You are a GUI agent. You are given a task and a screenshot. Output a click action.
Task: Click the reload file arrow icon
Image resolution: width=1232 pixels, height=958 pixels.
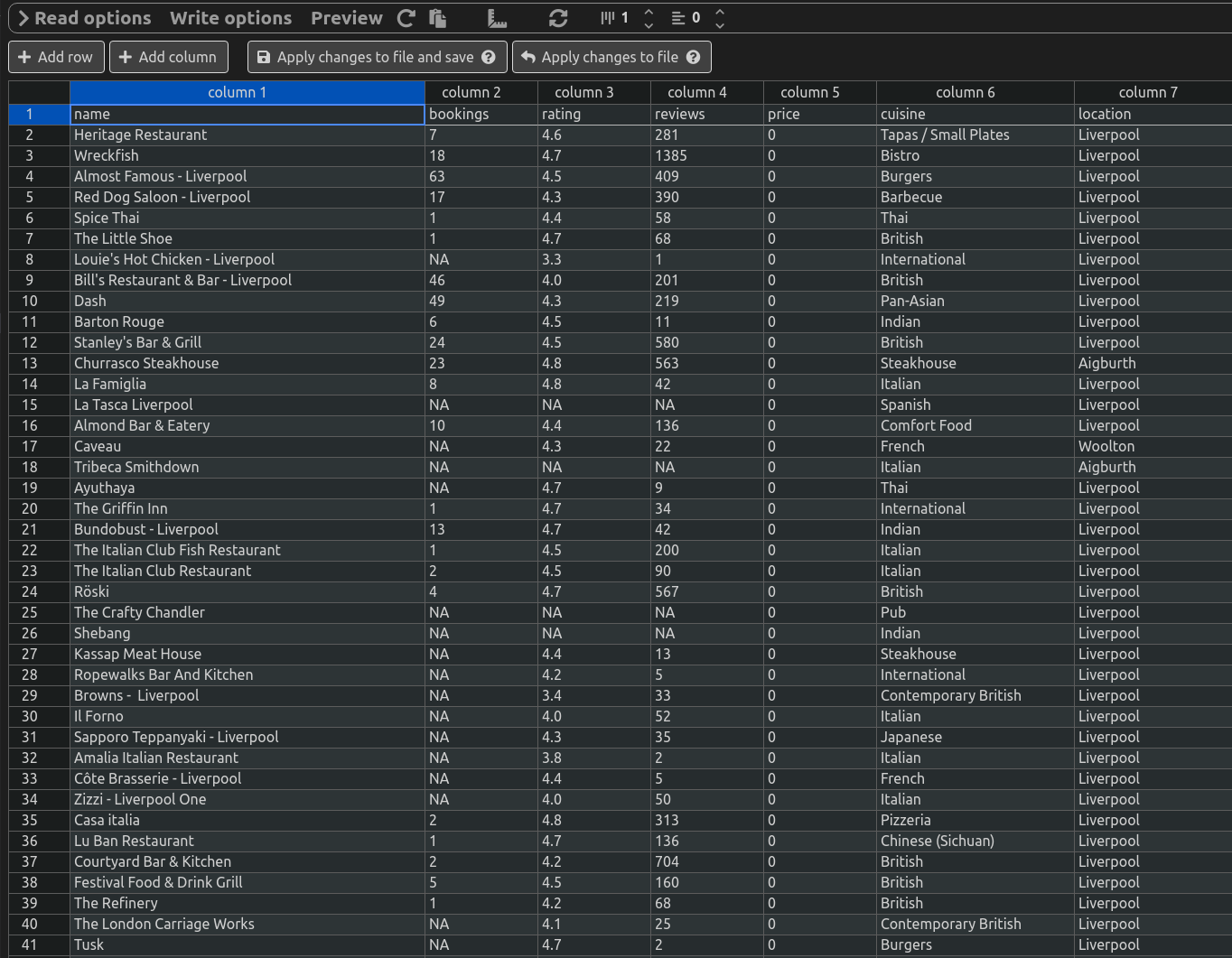406,18
